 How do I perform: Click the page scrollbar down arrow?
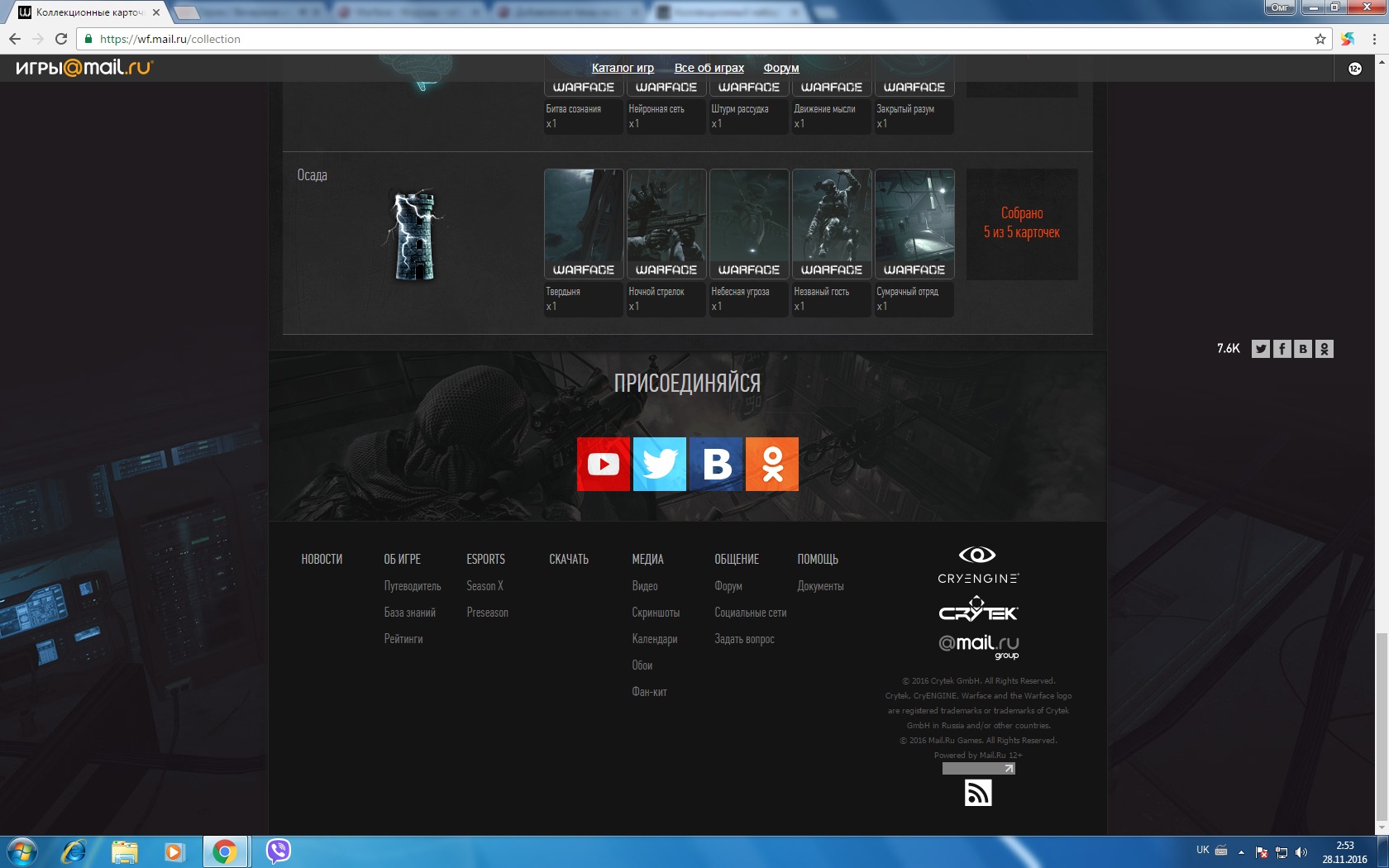click(1382, 827)
